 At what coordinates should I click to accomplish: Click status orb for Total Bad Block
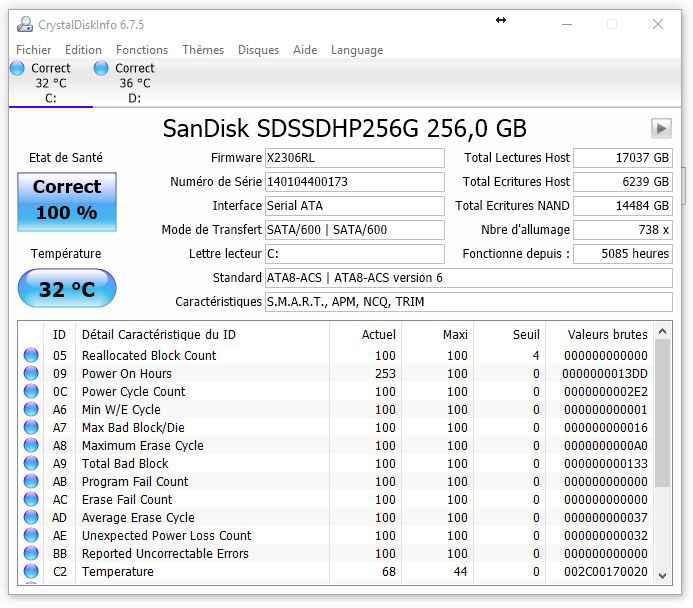tap(31, 464)
